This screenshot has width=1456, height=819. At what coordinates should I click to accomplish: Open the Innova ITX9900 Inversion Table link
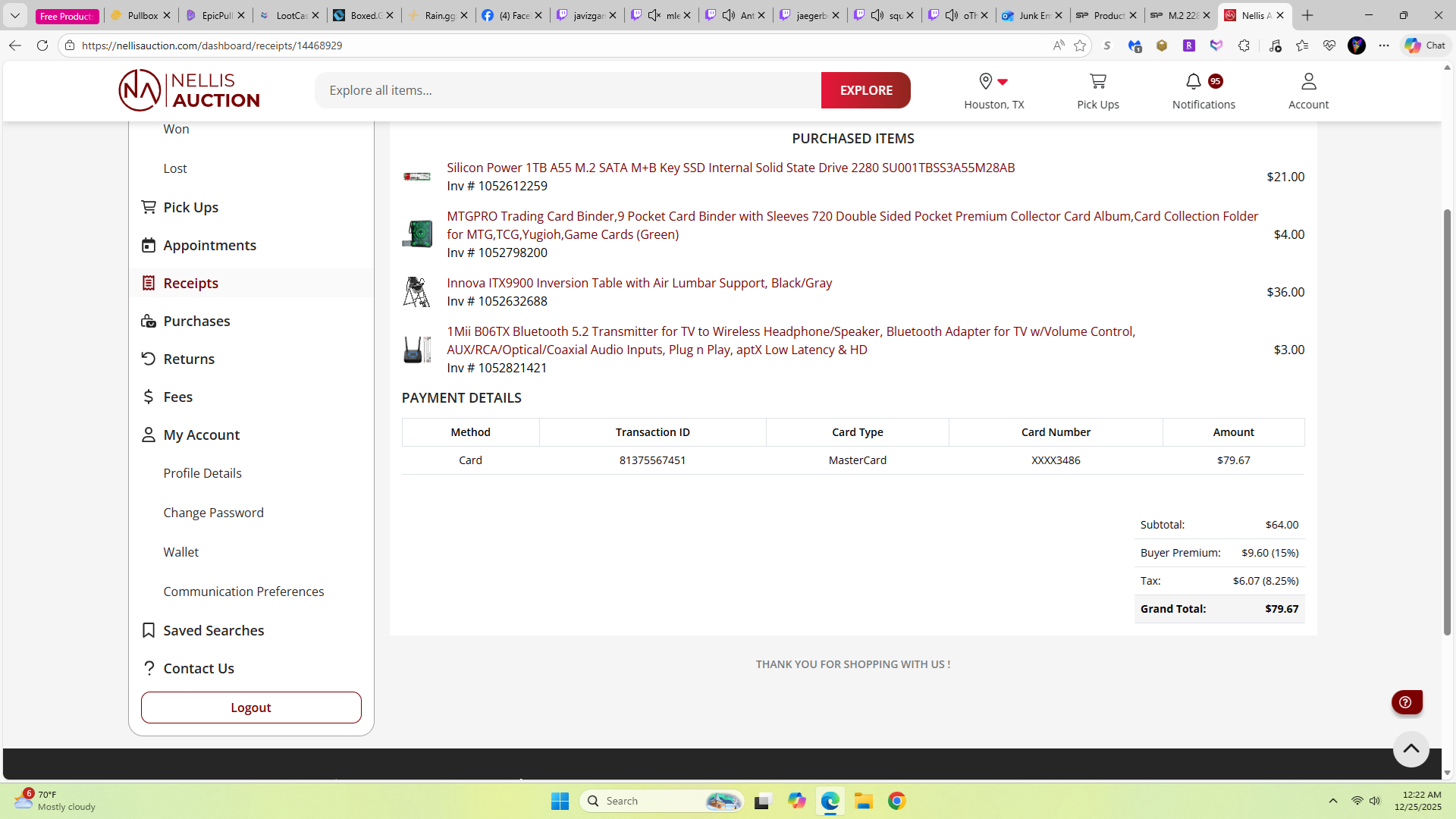click(x=639, y=283)
